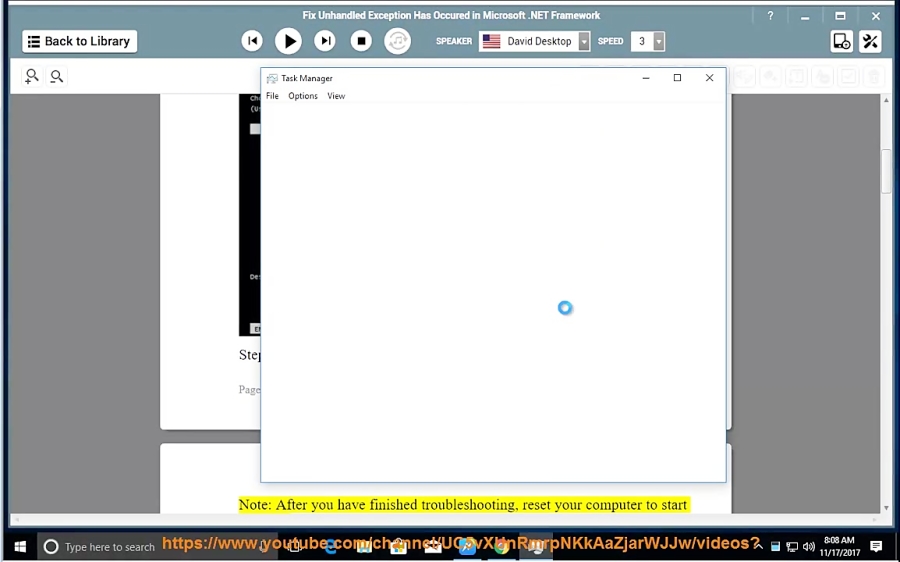
Task: Open the help question mark
Action: [770, 16]
